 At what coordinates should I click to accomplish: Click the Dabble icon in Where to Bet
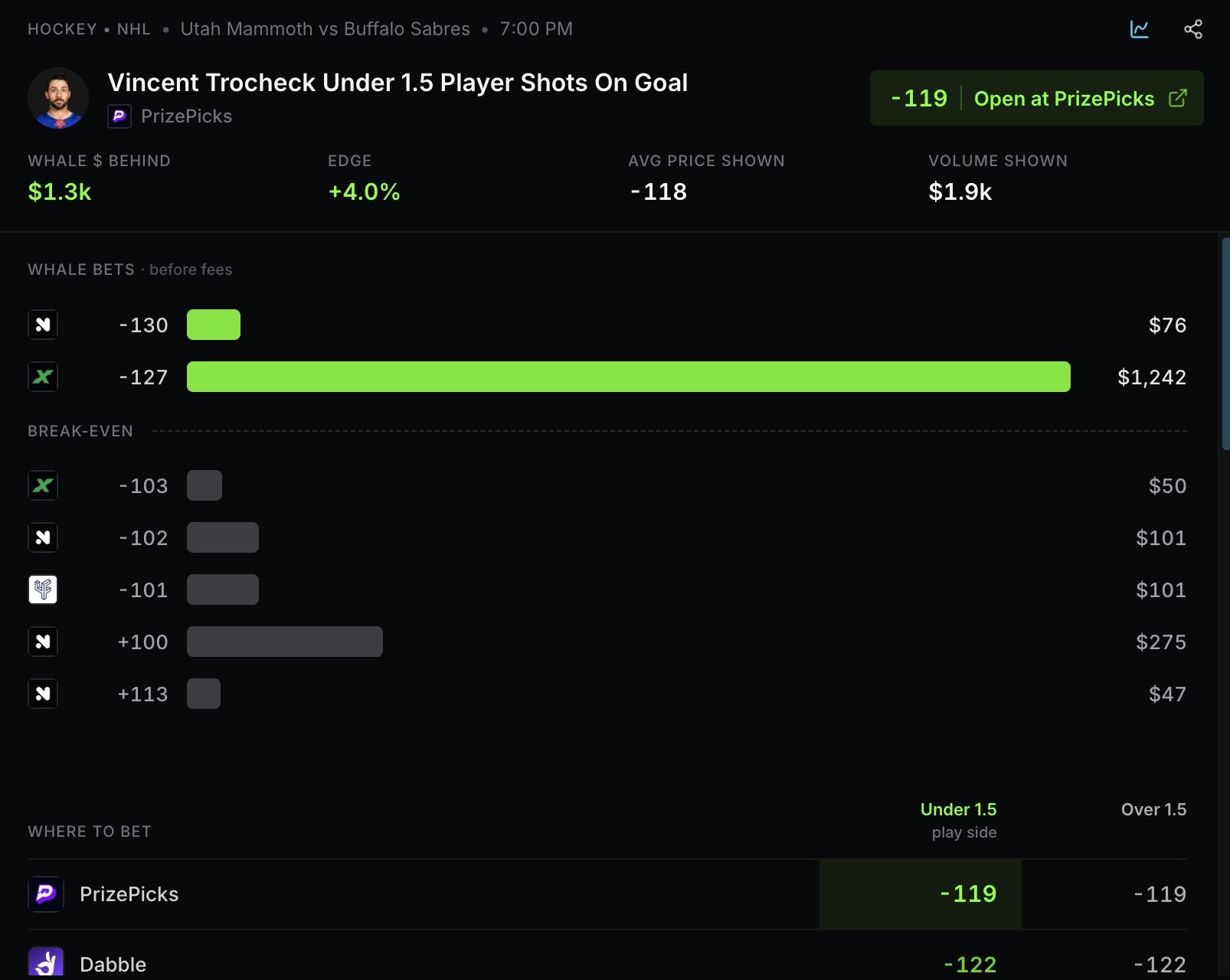tap(45, 962)
